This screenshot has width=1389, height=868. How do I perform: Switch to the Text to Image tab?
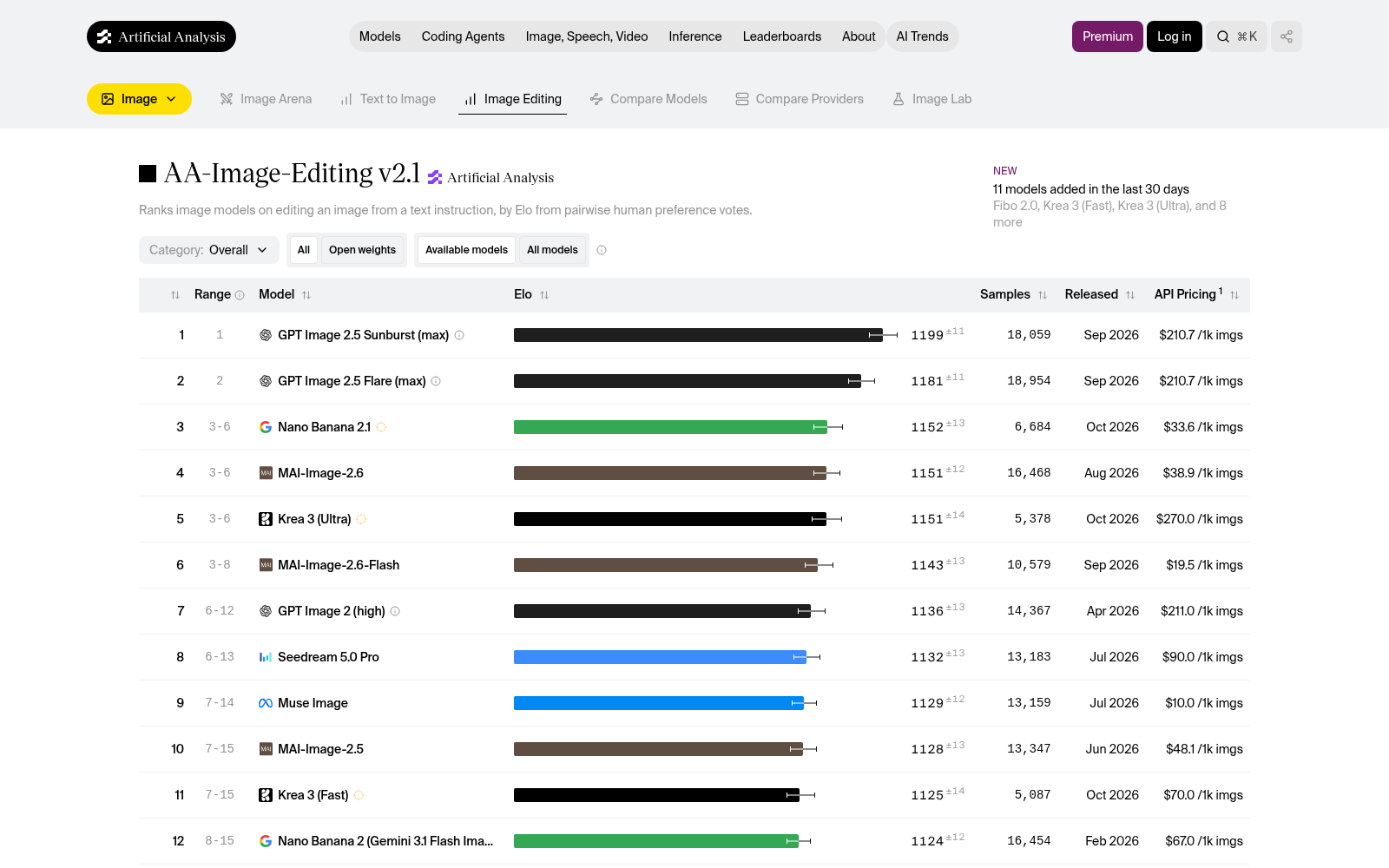pos(388,99)
